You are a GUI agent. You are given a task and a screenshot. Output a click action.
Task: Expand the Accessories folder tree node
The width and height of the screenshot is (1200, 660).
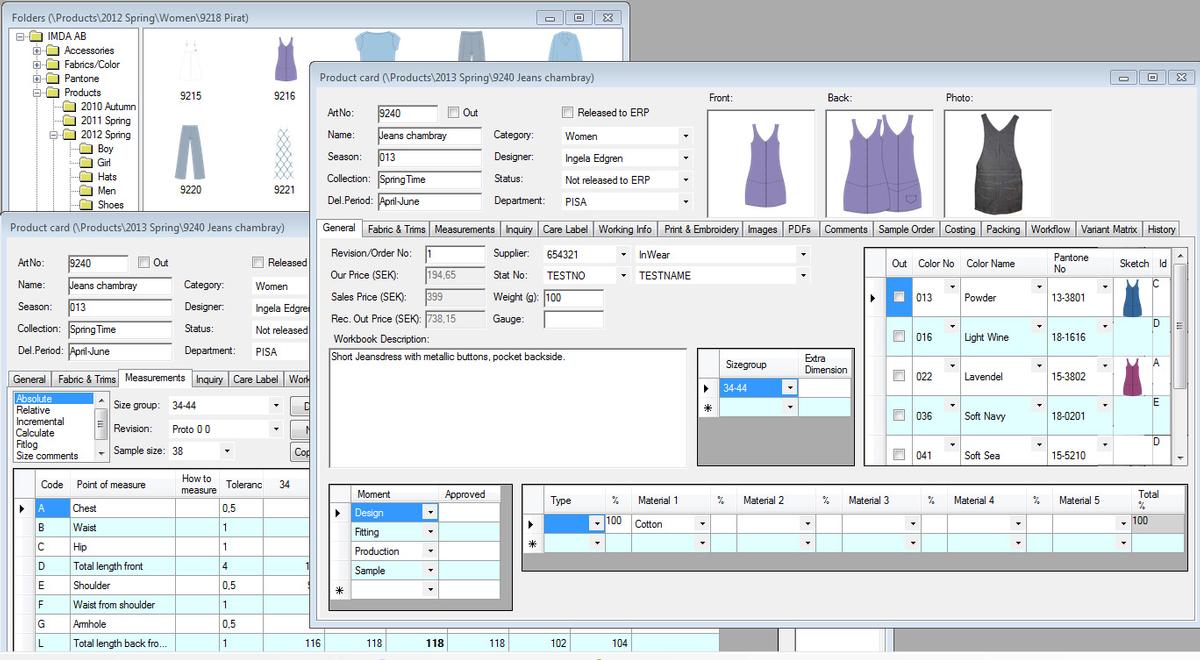tap(37, 51)
